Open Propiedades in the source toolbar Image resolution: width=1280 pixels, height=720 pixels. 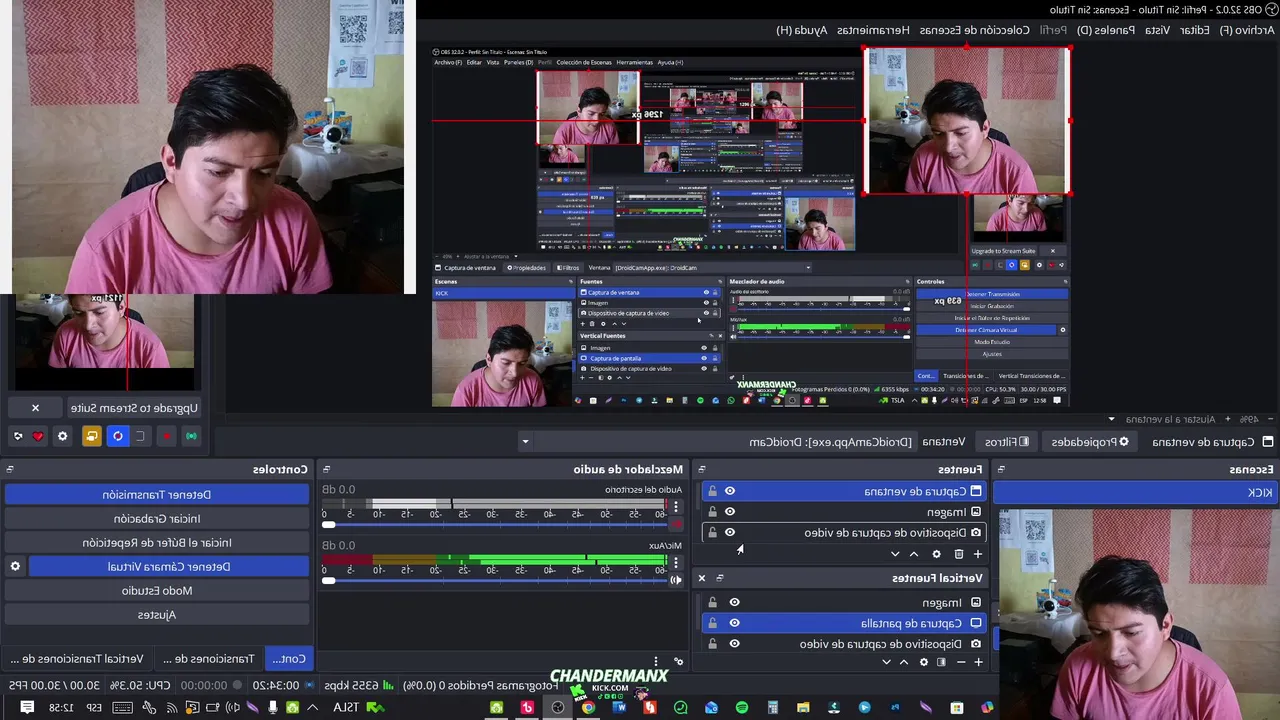(x=1090, y=441)
